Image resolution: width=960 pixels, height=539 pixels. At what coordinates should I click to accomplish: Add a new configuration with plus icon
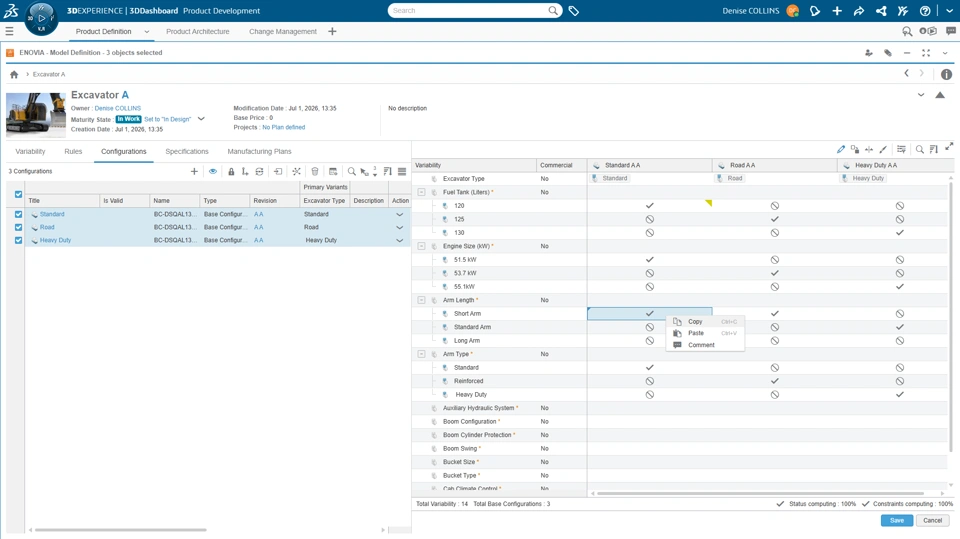coord(194,172)
